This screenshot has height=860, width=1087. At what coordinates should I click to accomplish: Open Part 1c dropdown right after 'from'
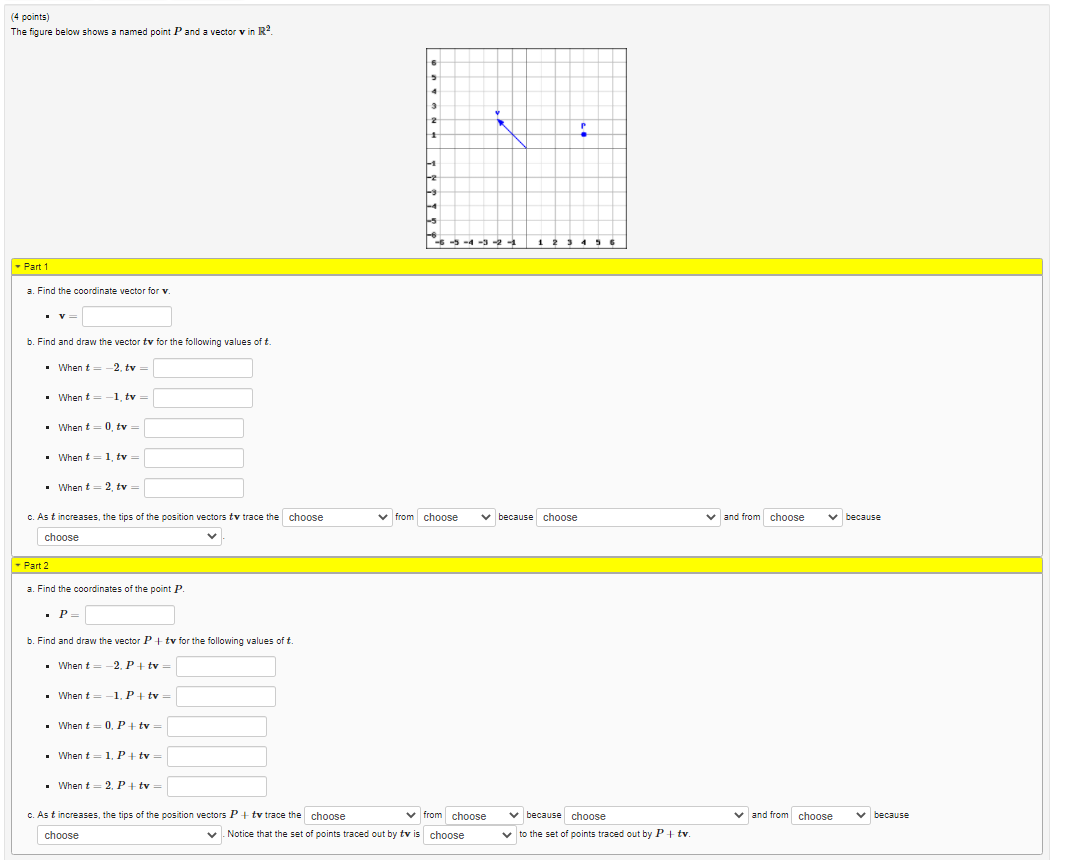click(x=456, y=518)
